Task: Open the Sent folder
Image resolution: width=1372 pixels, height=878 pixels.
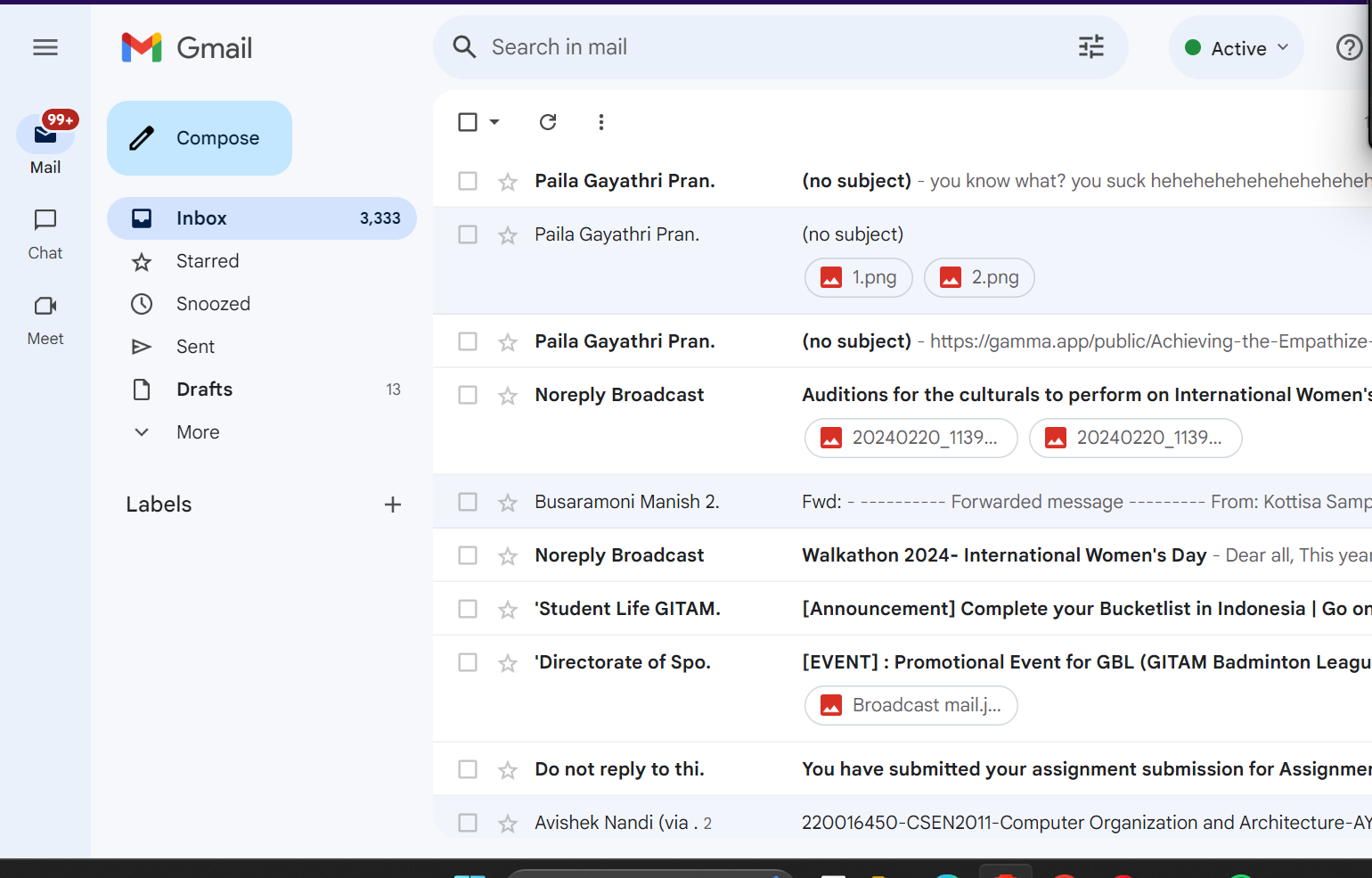Action: click(262, 347)
